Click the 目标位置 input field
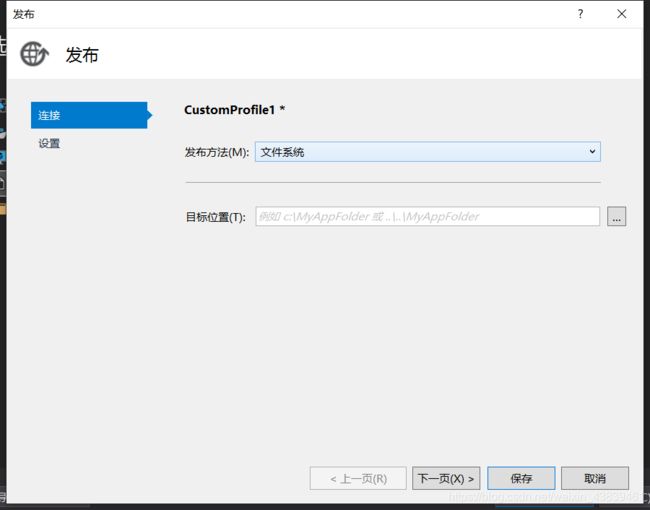Screen dimensions: 650x510 [427, 216]
